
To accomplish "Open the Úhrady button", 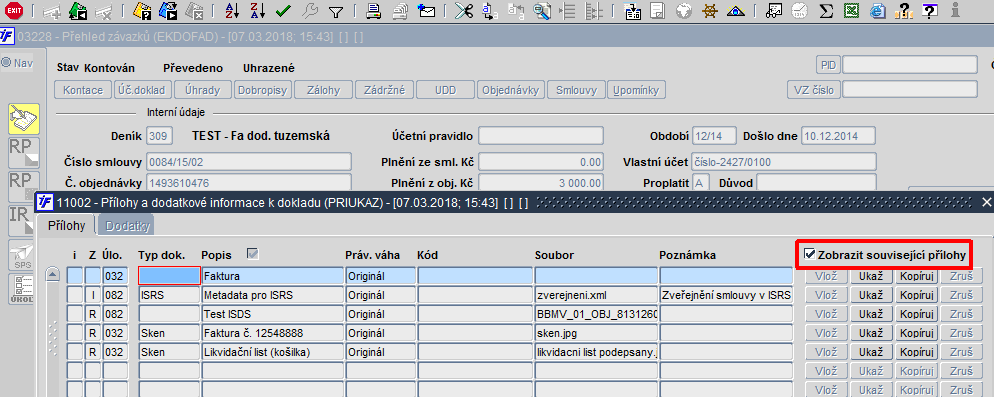I will 203,90.
